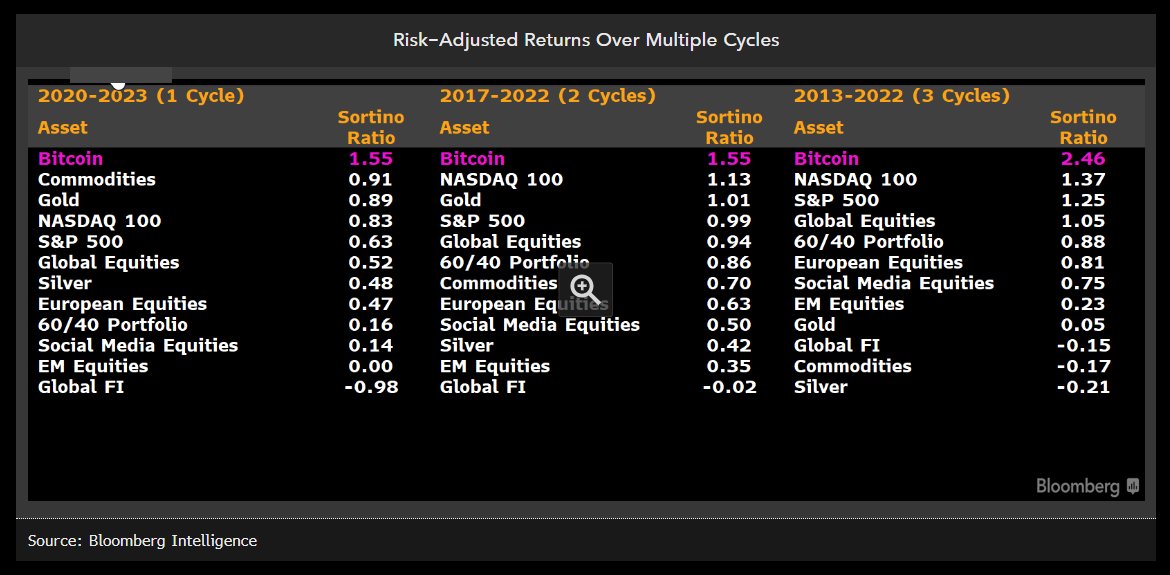Screen dimensions: 1170x575
Task: Click NASDAQ 100 in the 2017-2022 table
Action: click(501, 180)
